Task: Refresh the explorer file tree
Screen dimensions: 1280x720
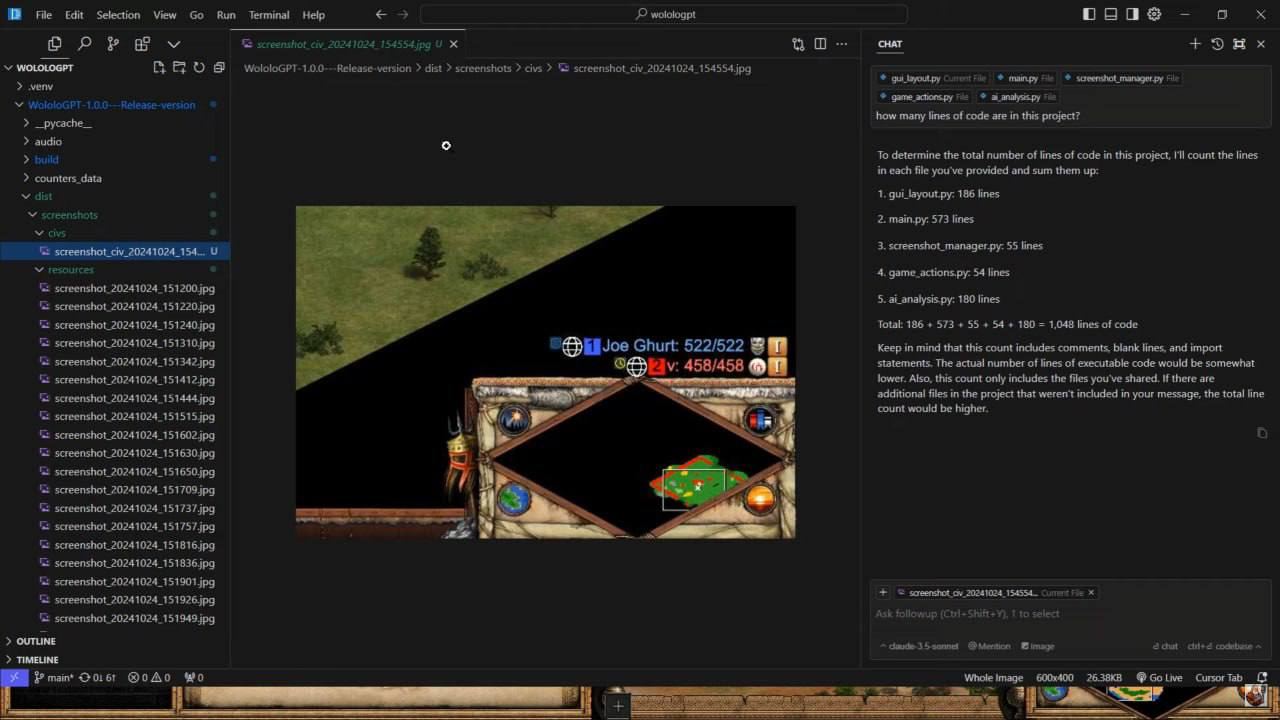Action: [x=199, y=67]
